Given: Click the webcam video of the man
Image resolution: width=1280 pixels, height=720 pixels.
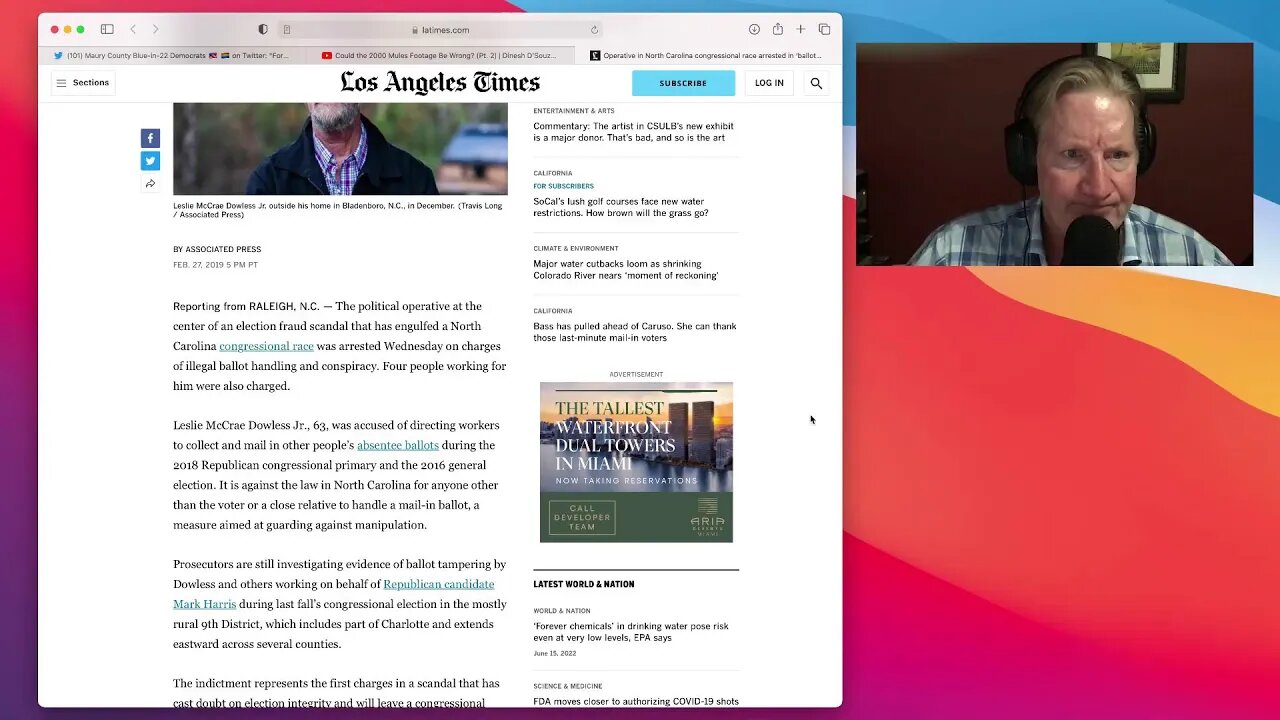Looking at the screenshot, I should point(1054,154).
